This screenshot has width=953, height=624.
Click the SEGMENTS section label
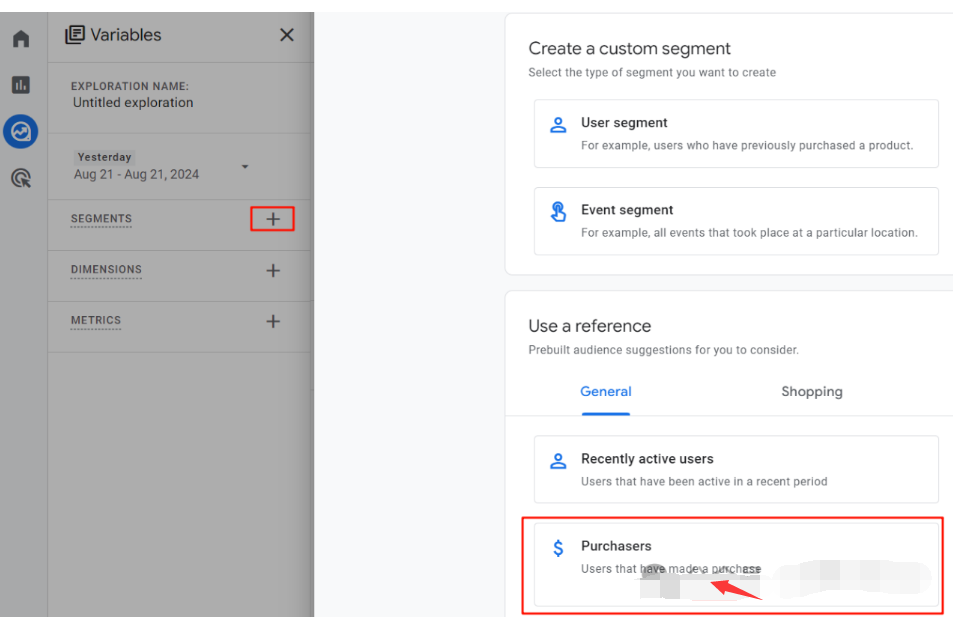click(101, 219)
